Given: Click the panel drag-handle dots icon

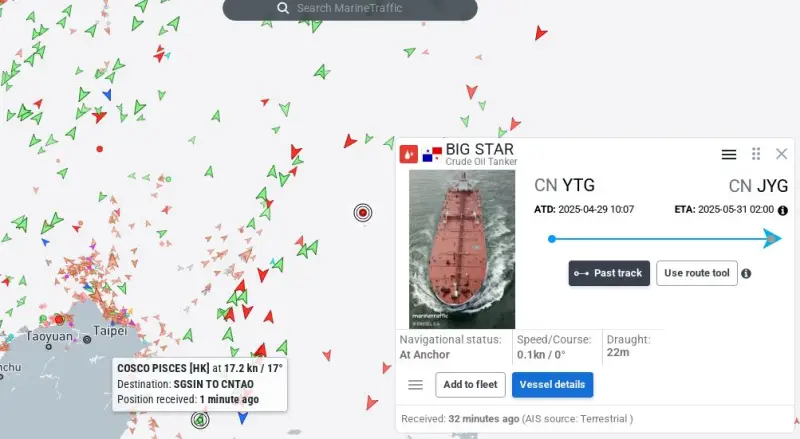Looking at the screenshot, I should (756, 154).
